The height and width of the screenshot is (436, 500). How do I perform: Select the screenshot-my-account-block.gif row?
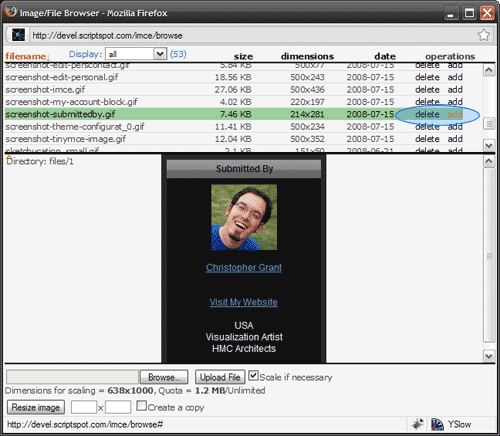click(234, 102)
